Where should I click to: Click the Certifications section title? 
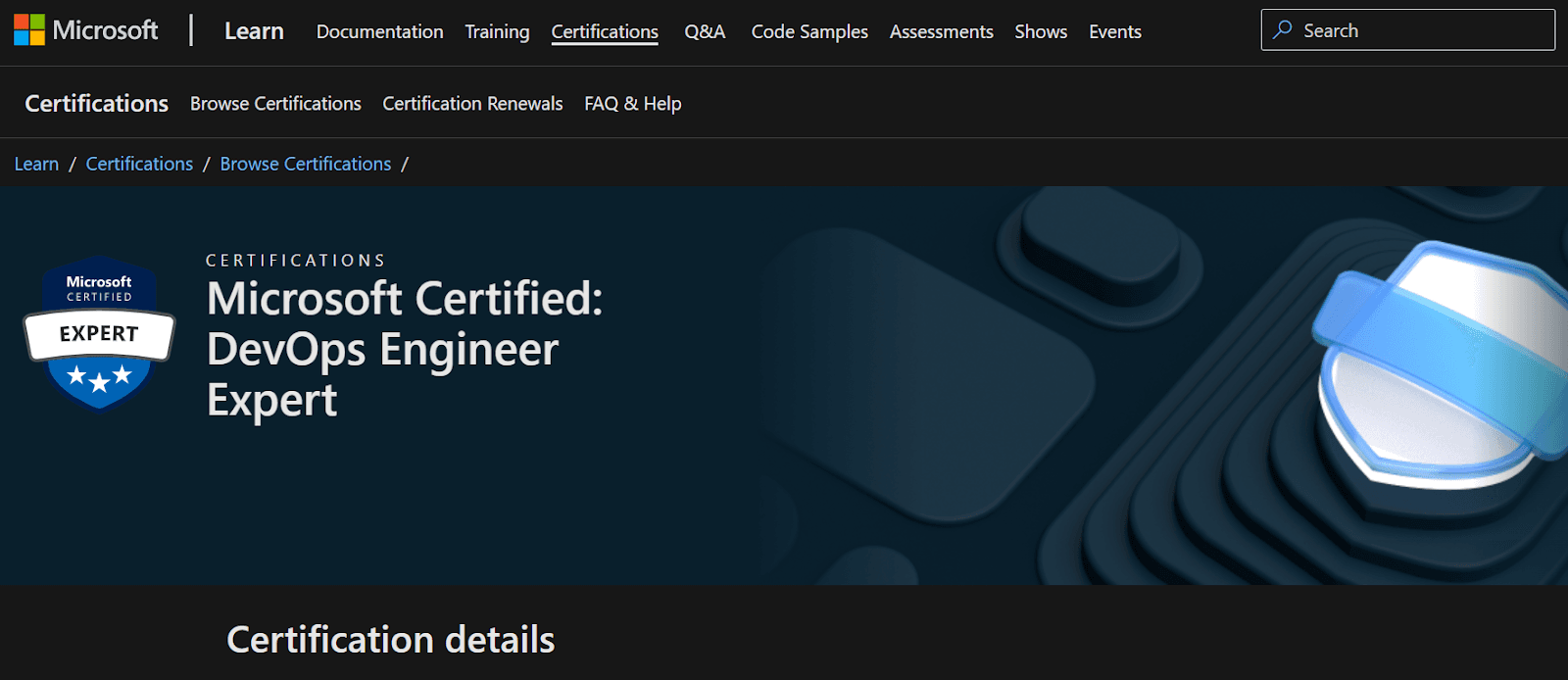pyautogui.click(x=96, y=103)
